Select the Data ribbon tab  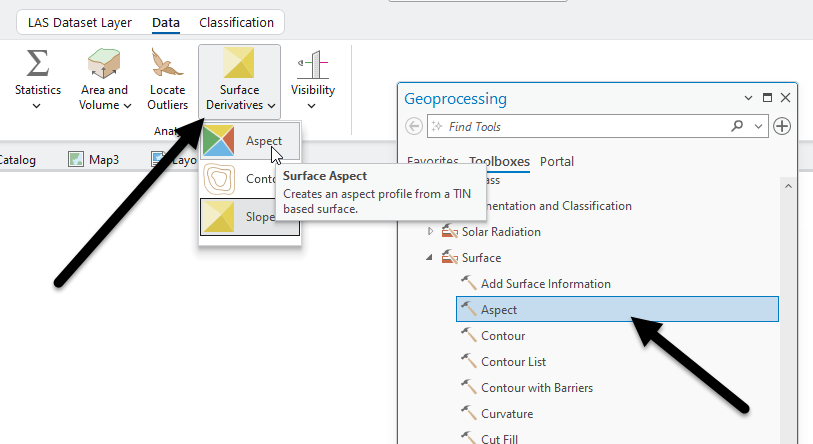point(165,23)
